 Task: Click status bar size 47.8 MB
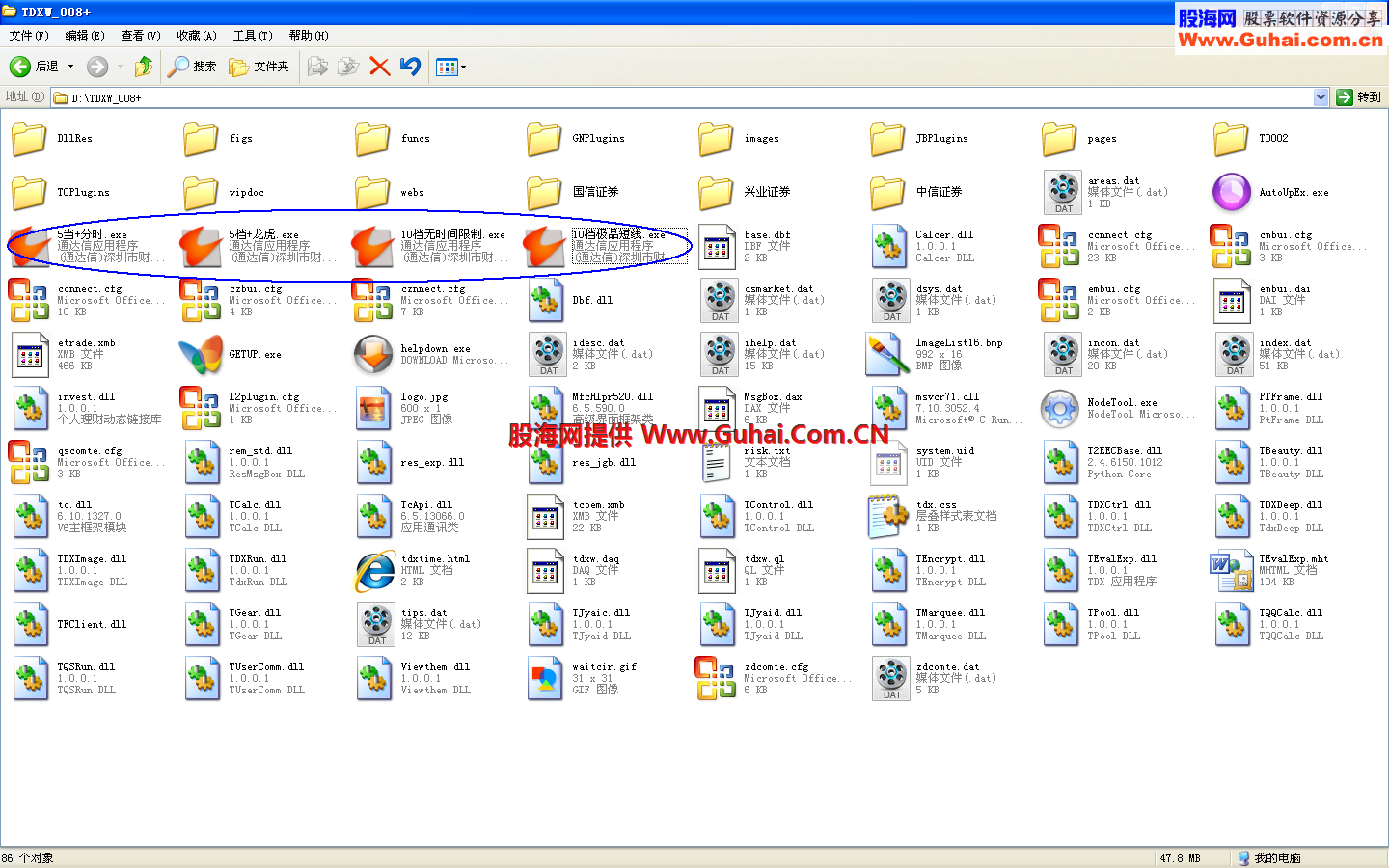click(x=1180, y=858)
